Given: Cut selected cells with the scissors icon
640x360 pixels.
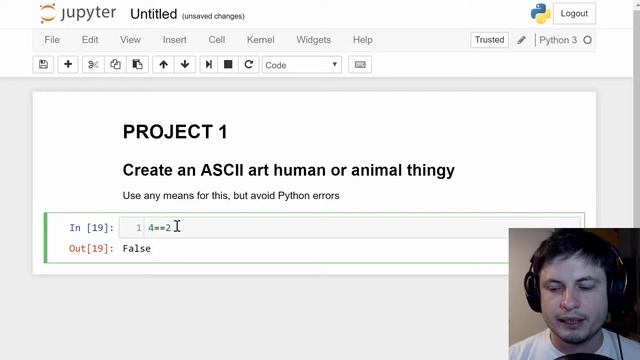Looking at the screenshot, I should (x=93, y=64).
